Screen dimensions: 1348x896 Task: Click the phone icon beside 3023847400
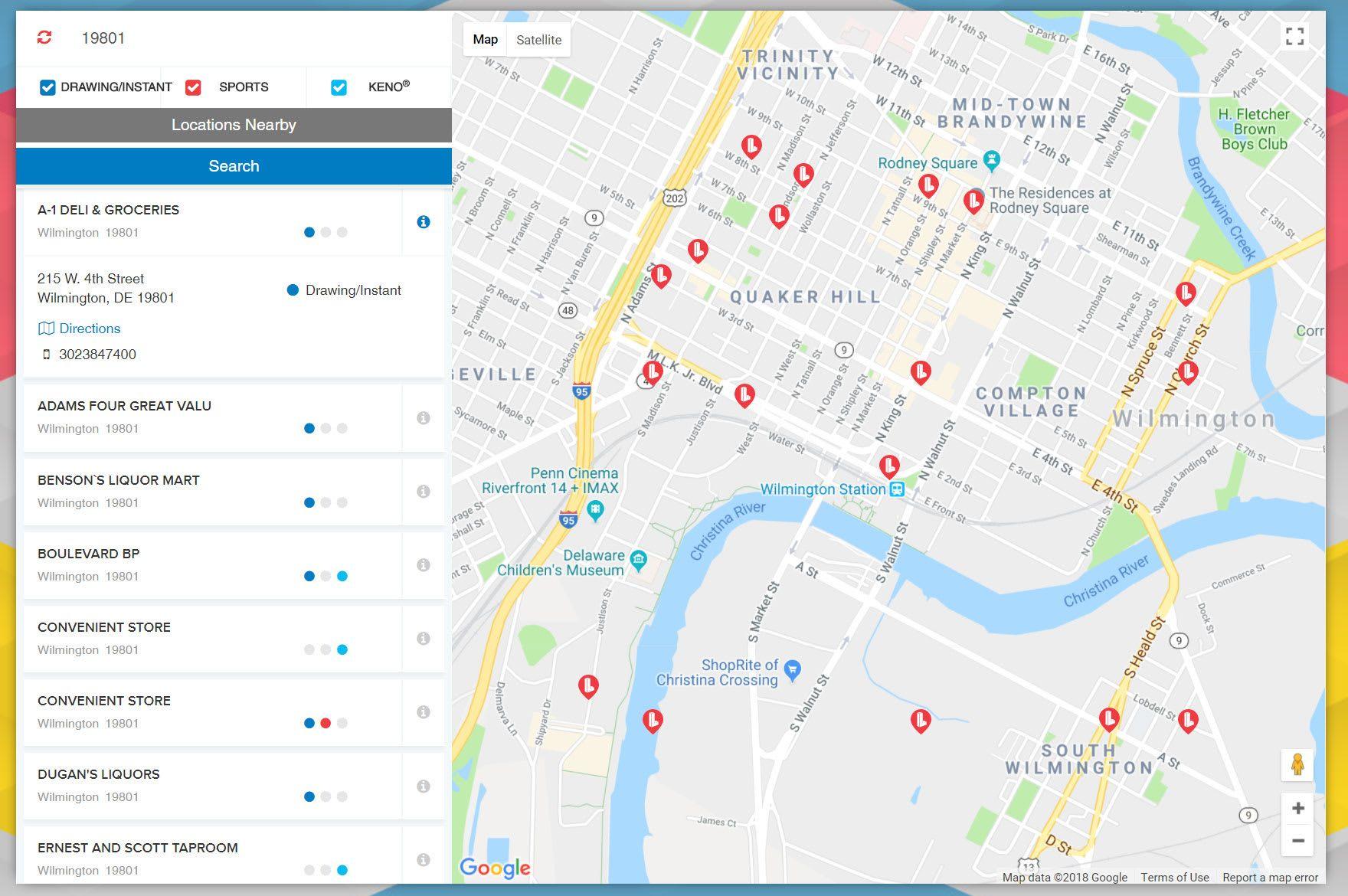(46, 354)
